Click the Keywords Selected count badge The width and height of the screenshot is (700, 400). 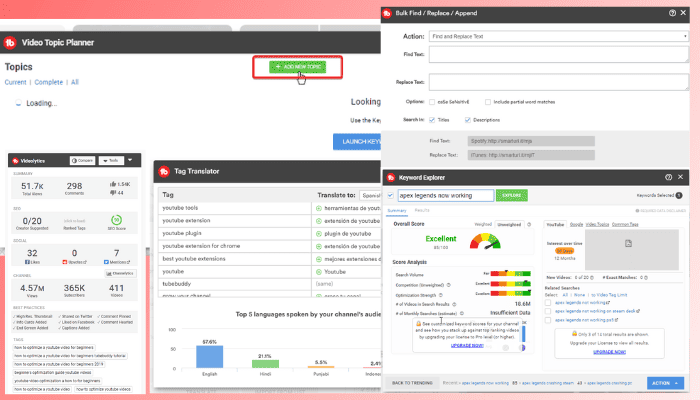(679, 195)
